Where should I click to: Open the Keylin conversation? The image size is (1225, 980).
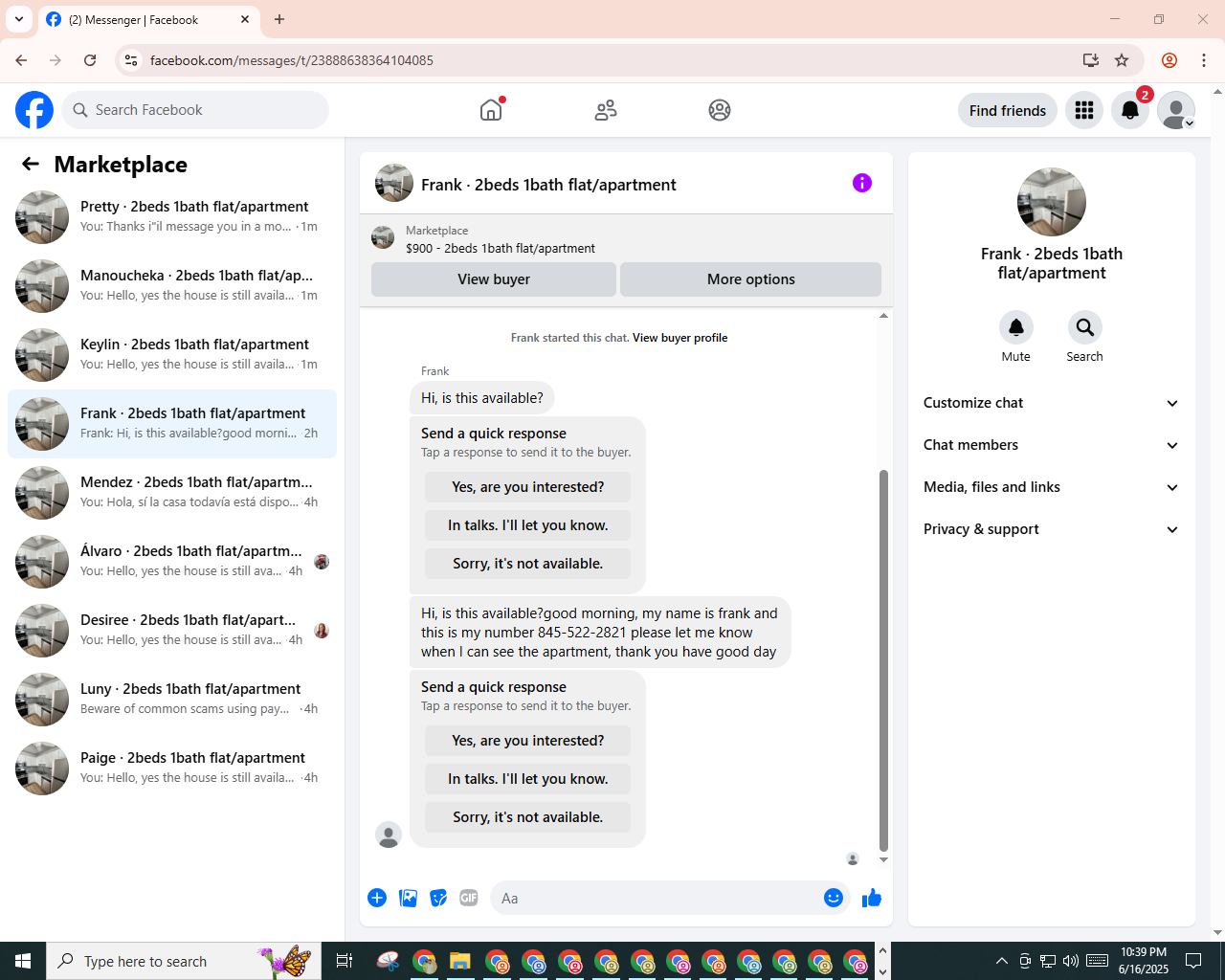point(172,355)
